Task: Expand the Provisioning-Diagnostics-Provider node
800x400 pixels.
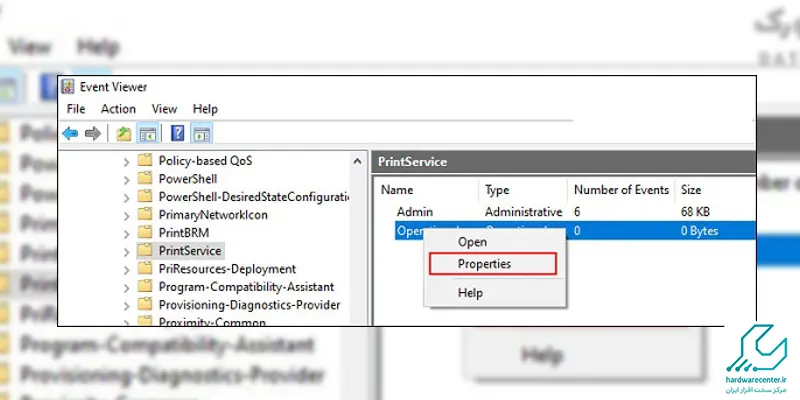Action: click(127, 306)
